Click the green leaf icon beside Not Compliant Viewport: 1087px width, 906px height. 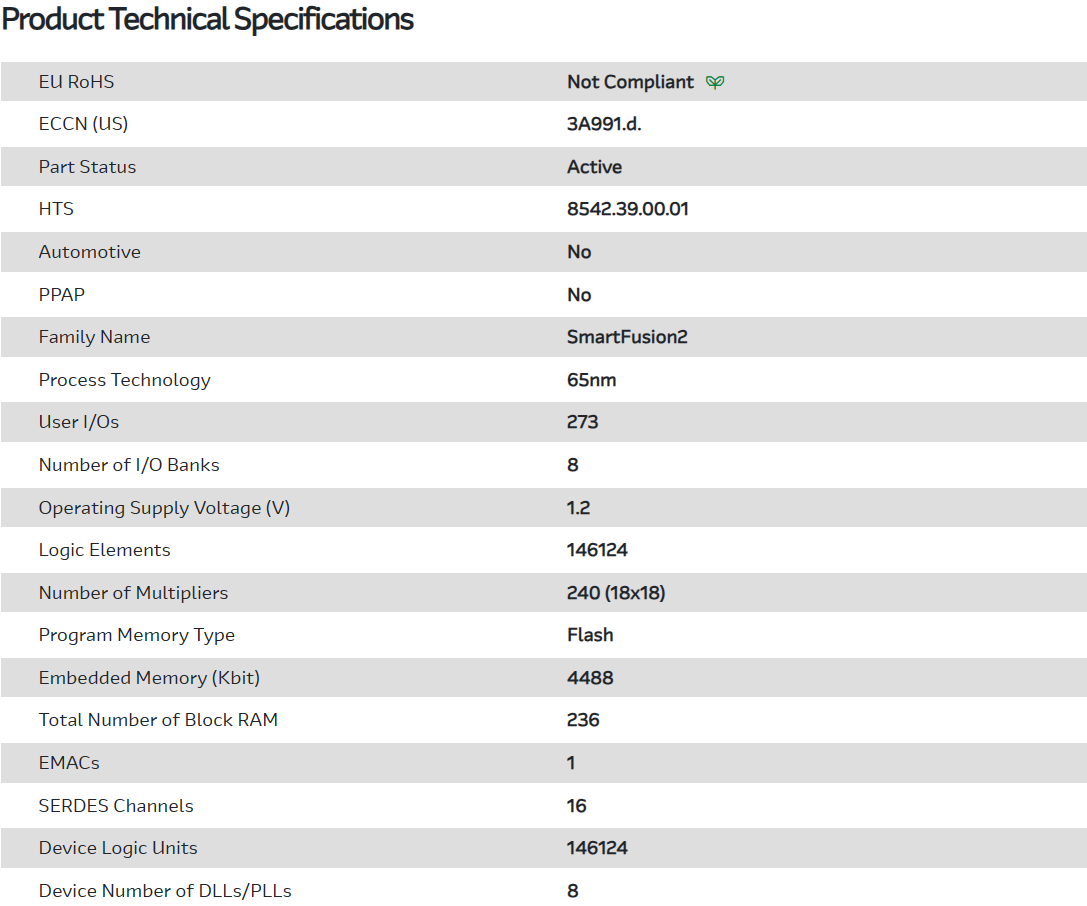(x=714, y=82)
